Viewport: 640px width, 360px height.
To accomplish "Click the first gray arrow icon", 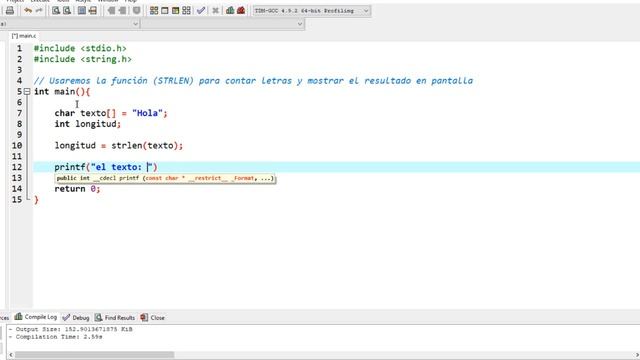I will point(111,11).
